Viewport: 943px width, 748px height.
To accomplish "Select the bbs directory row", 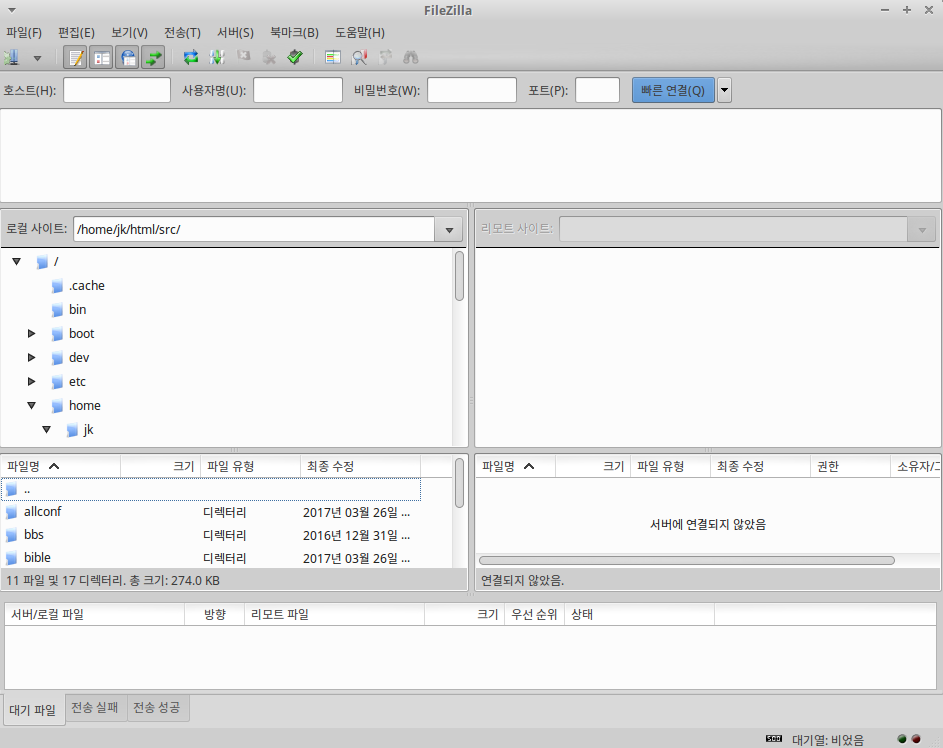I will (210, 535).
